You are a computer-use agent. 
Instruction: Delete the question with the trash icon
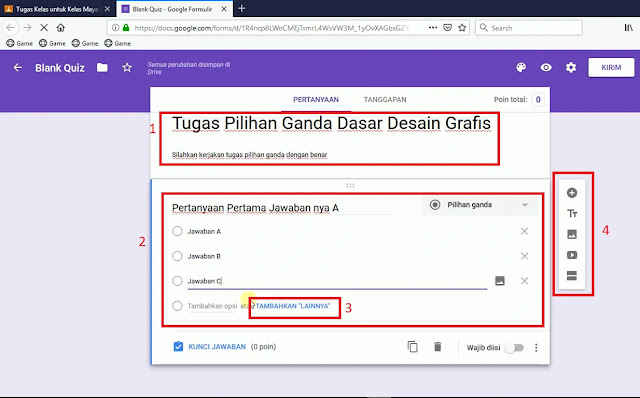438,347
